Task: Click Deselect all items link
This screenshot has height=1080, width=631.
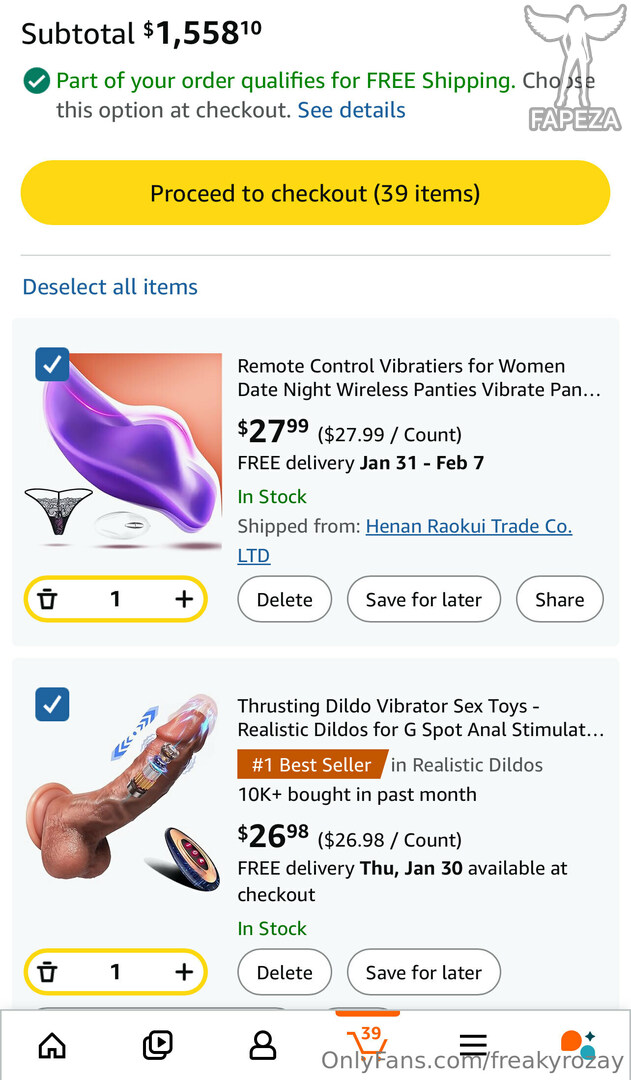Action: tap(110, 287)
